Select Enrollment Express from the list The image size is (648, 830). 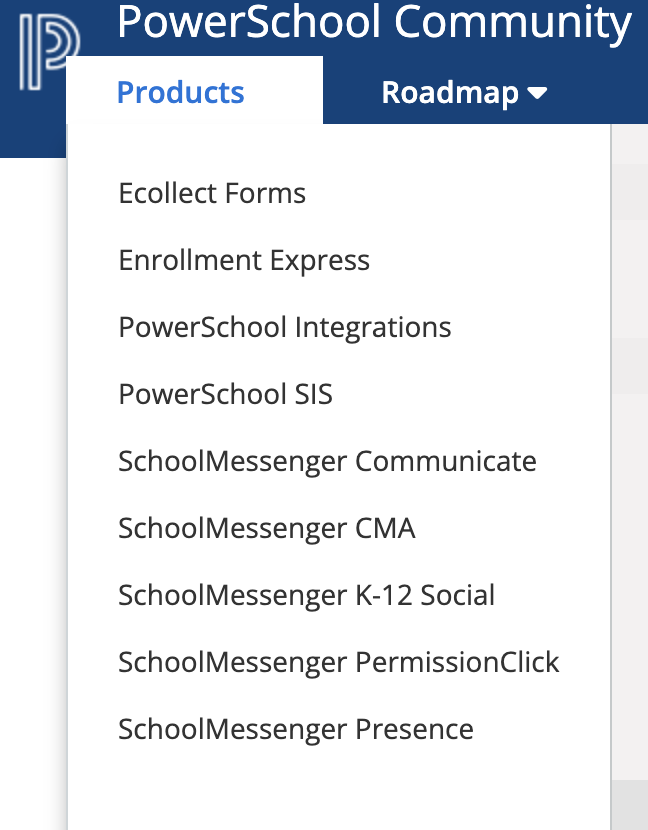(x=244, y=260)
